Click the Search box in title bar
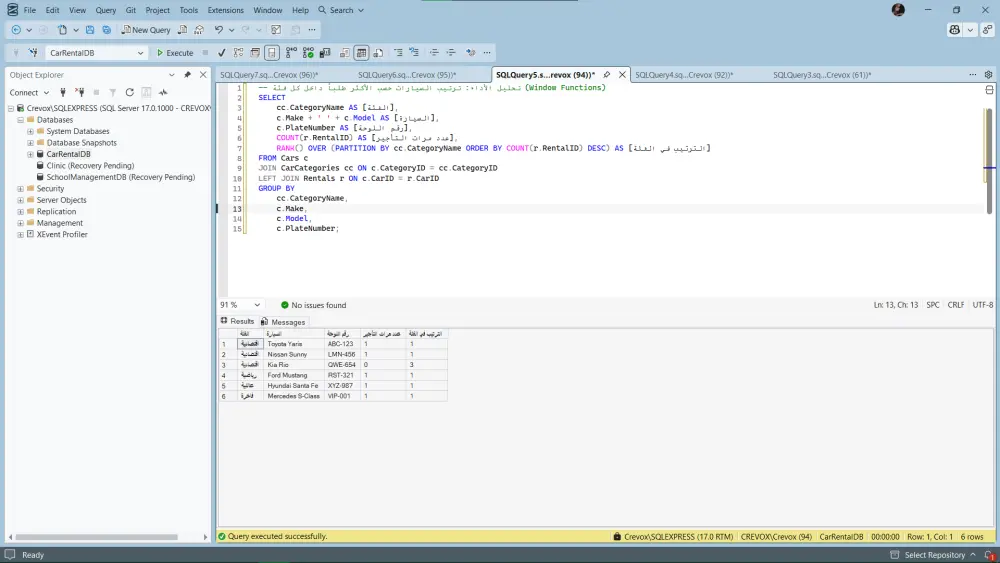Viewport: 1000px width, 563px height. (341, 10)
